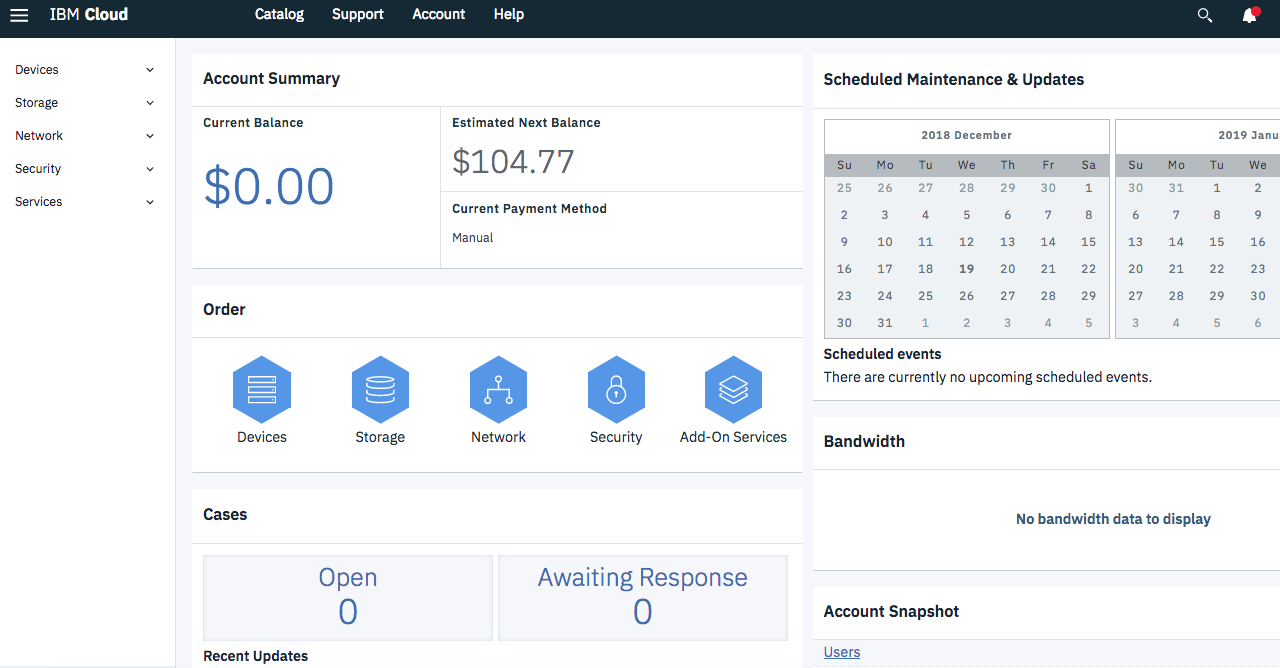Select the Storage hexagon icon
This screenshot has height=668, width=1280.
pos(380,390)
